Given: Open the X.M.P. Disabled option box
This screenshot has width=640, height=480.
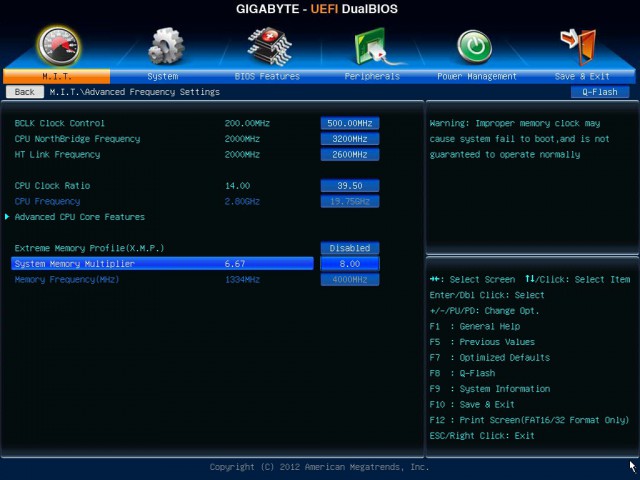Looking at the screenshot, I should (x=350, y=248).
